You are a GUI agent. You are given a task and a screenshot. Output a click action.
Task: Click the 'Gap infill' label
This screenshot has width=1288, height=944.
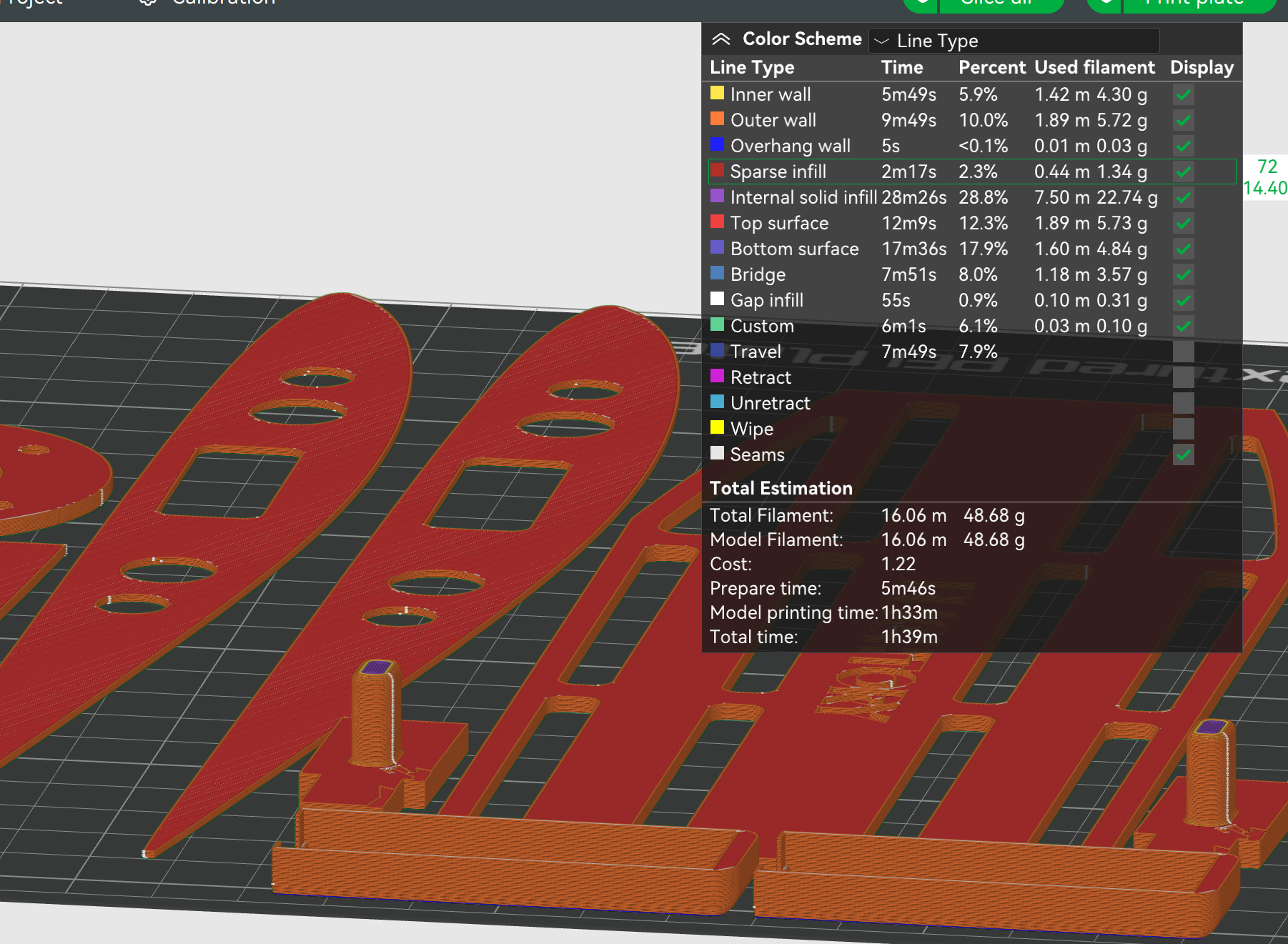coord(767,301)
